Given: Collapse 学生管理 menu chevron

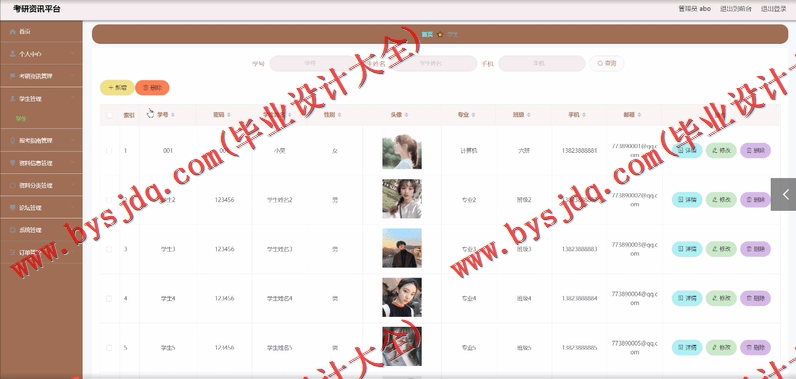Looking at the screenshot, I should coord(73,98).
